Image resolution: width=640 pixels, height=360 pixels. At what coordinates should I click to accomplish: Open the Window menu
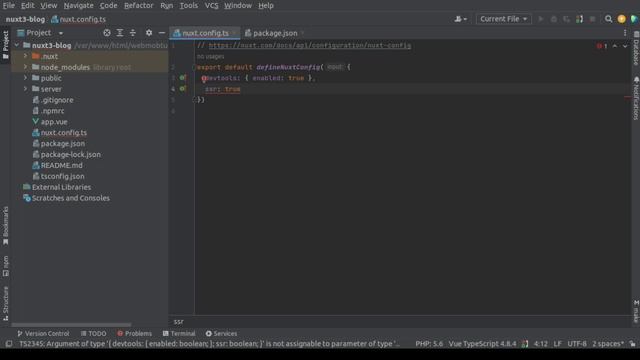(238, 6)
